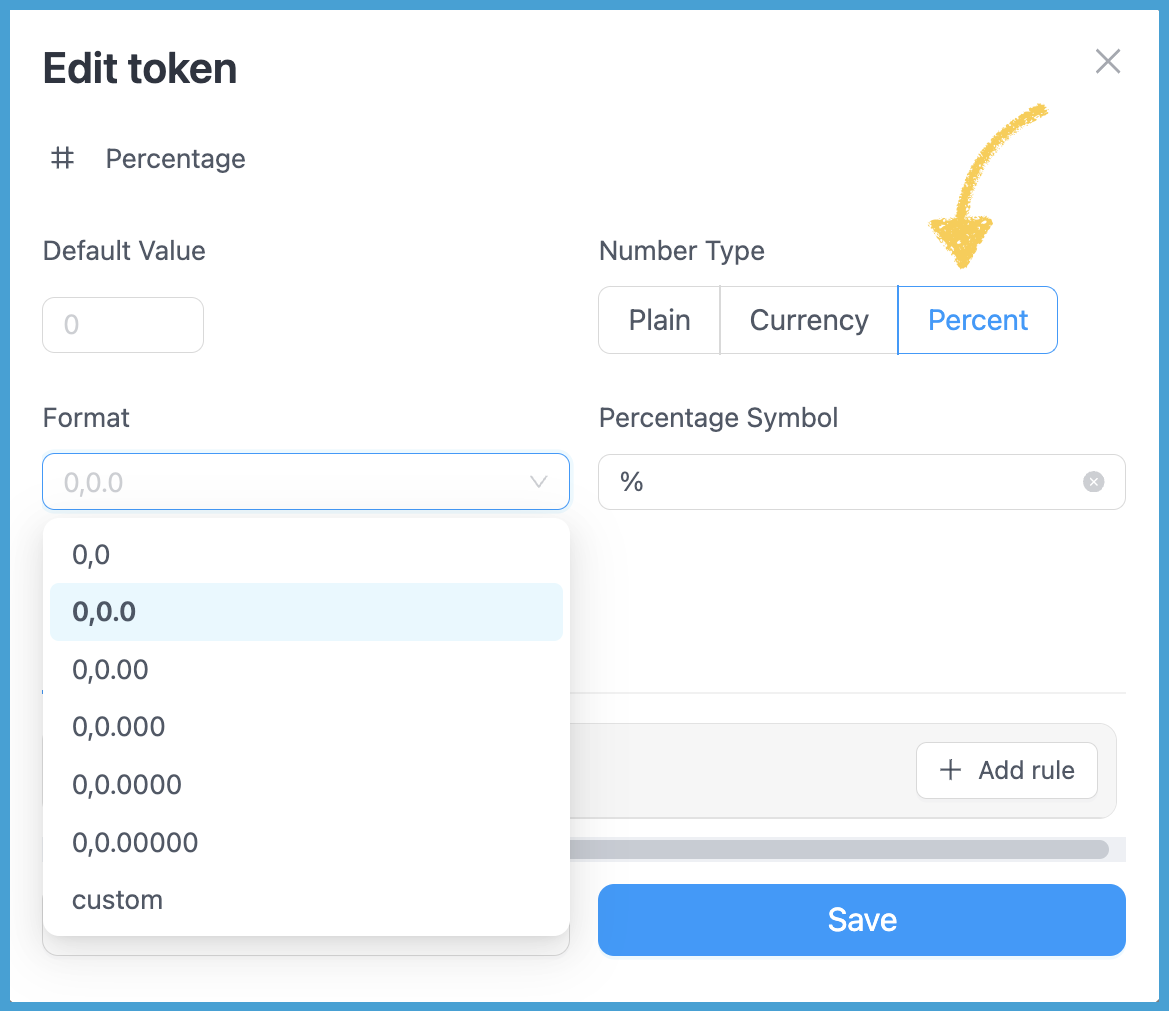Choose the 0,0.00 format option

click(110, 669)
